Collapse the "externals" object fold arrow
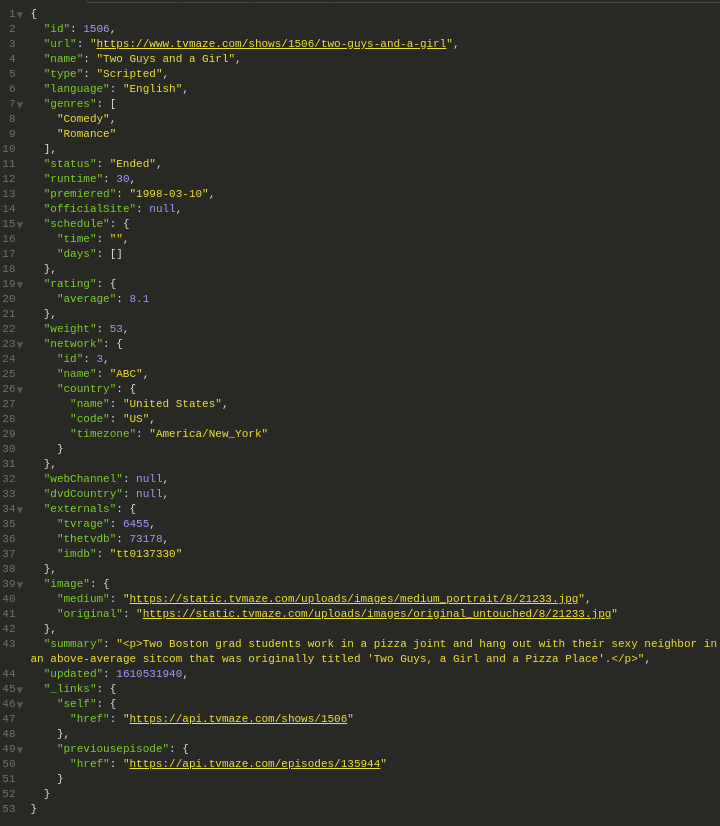 [19, 510]
